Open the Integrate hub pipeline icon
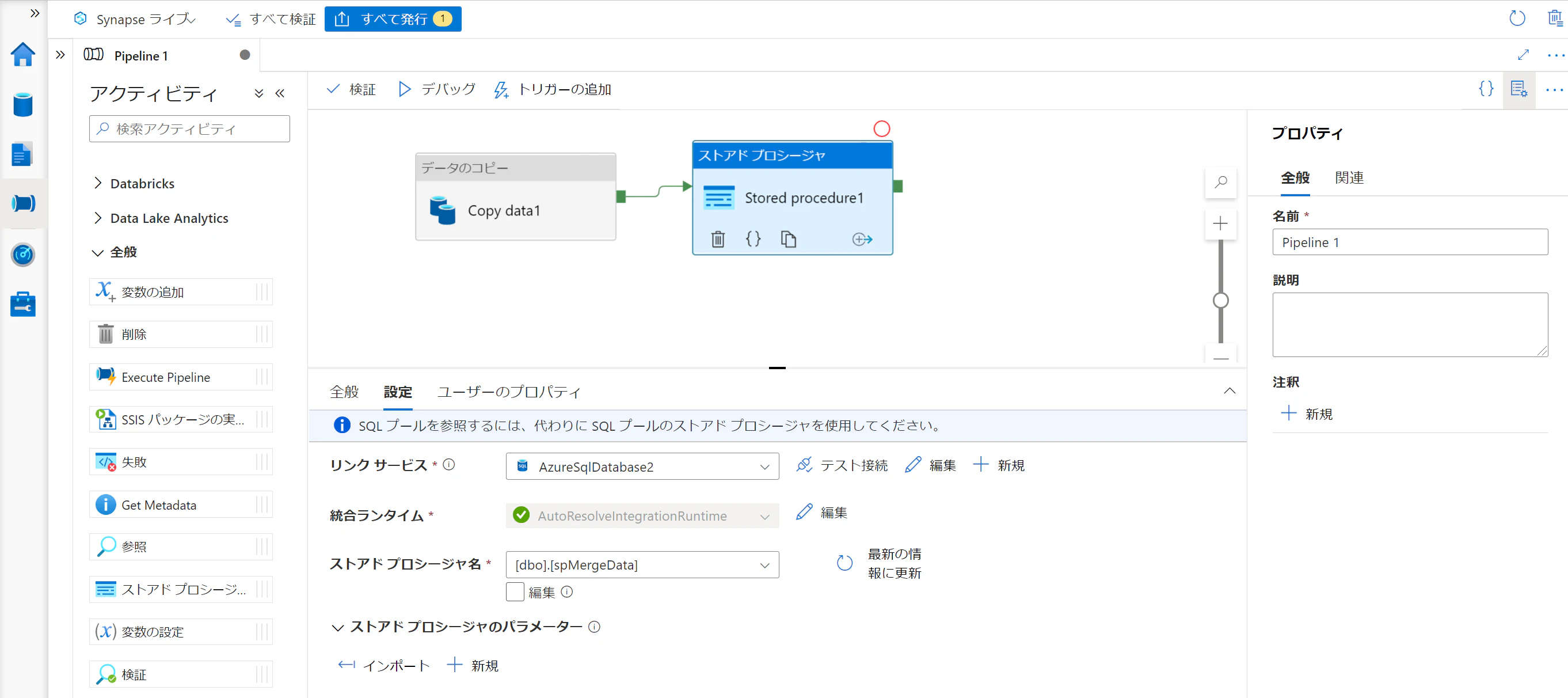 [x=23, y=203]
